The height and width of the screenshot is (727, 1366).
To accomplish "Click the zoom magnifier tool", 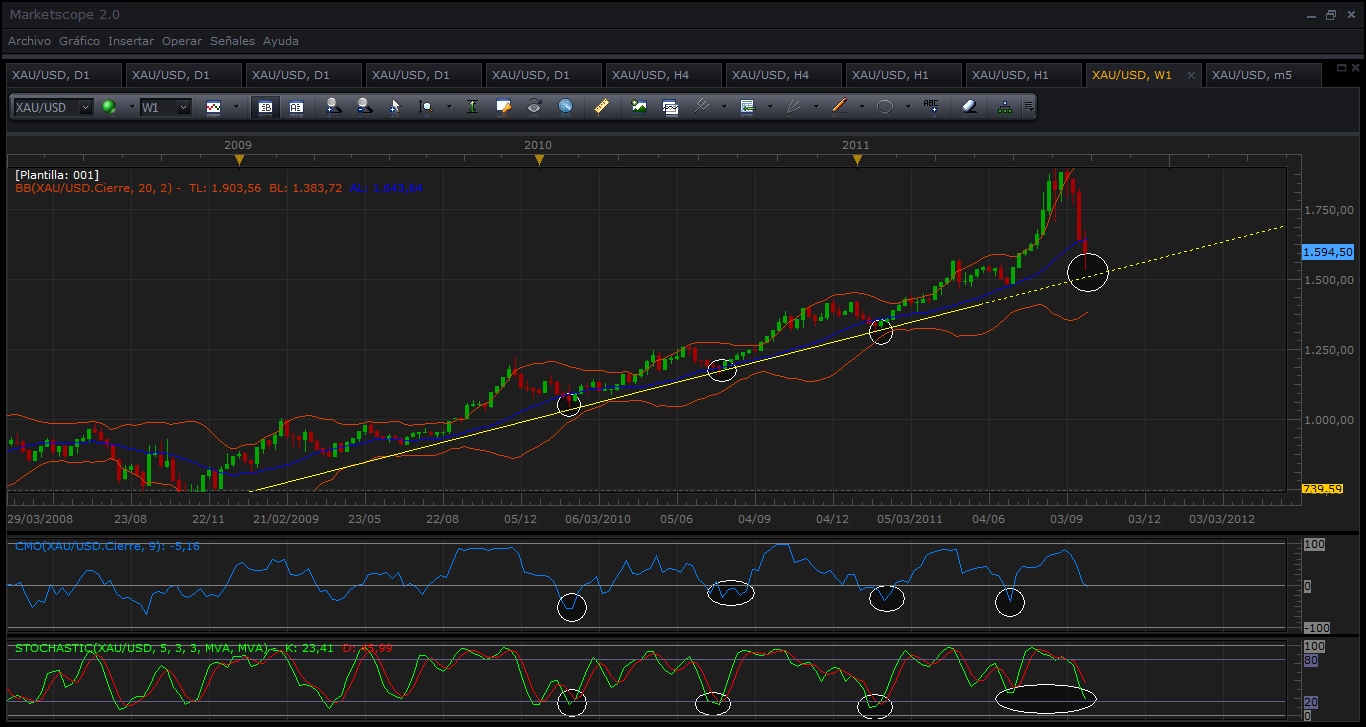I will click(427, 106).
